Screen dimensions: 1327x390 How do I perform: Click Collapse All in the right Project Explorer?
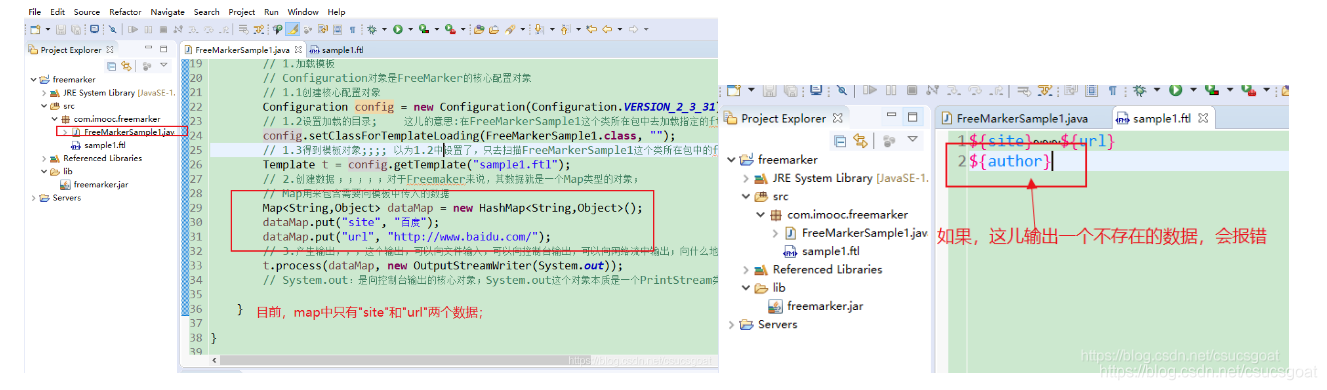pyautogui.click(x=840, y=141)
